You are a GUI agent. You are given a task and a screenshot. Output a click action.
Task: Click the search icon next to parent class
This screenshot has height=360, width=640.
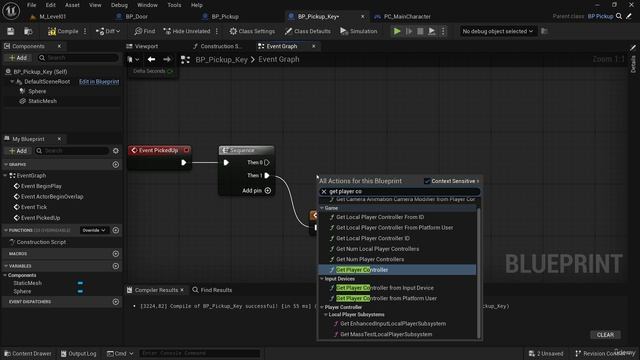[x=619, y=16]
